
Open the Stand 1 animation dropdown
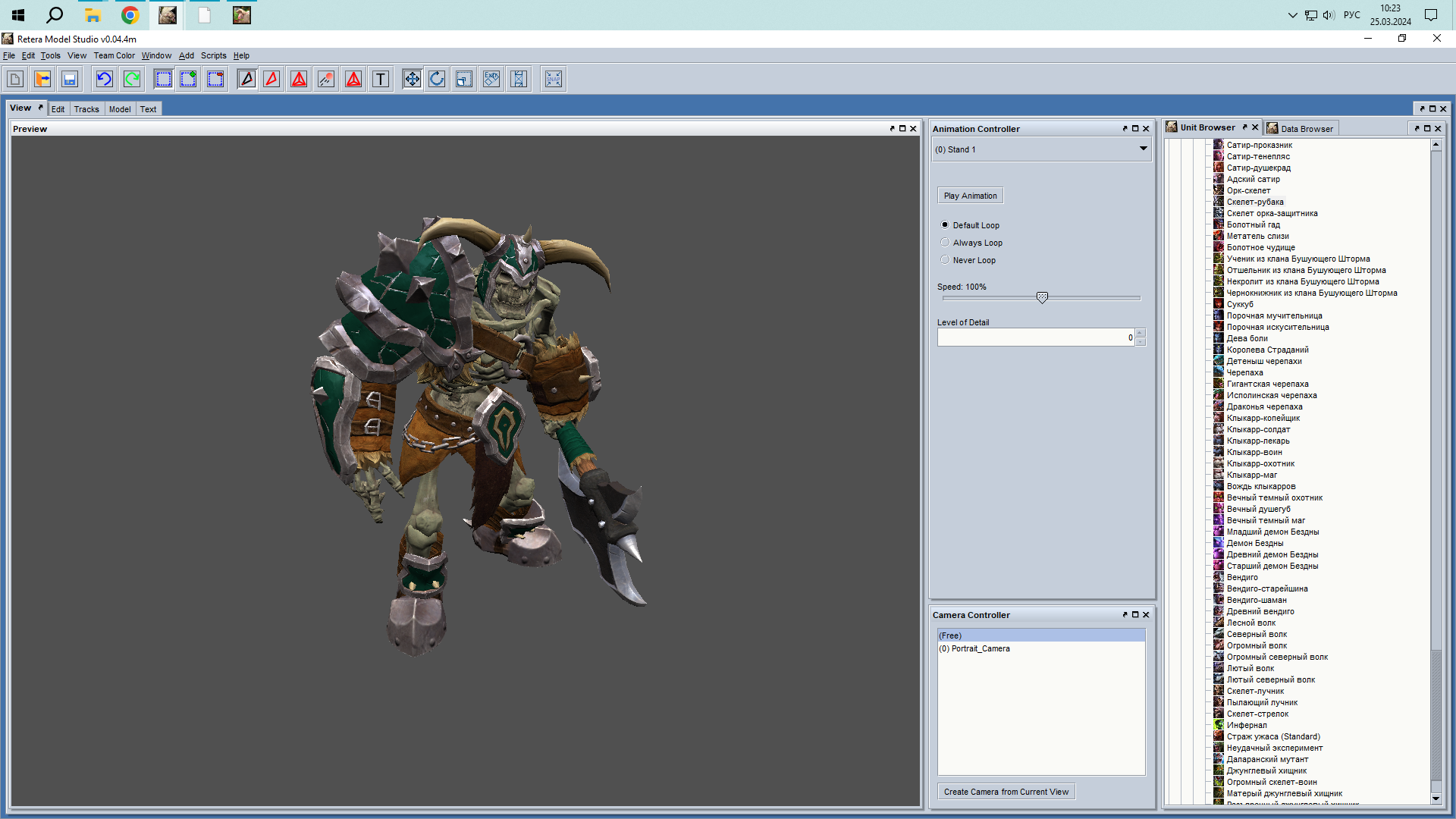coord(1142,149)
